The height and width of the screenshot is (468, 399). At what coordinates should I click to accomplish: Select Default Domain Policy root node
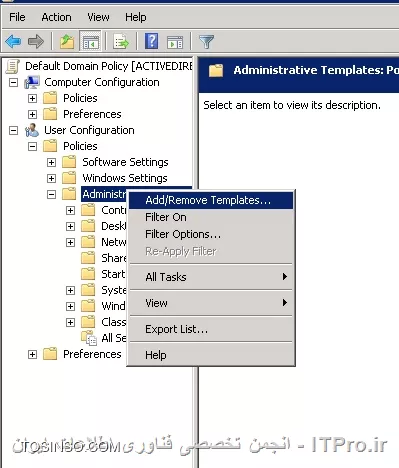[109, 66]
